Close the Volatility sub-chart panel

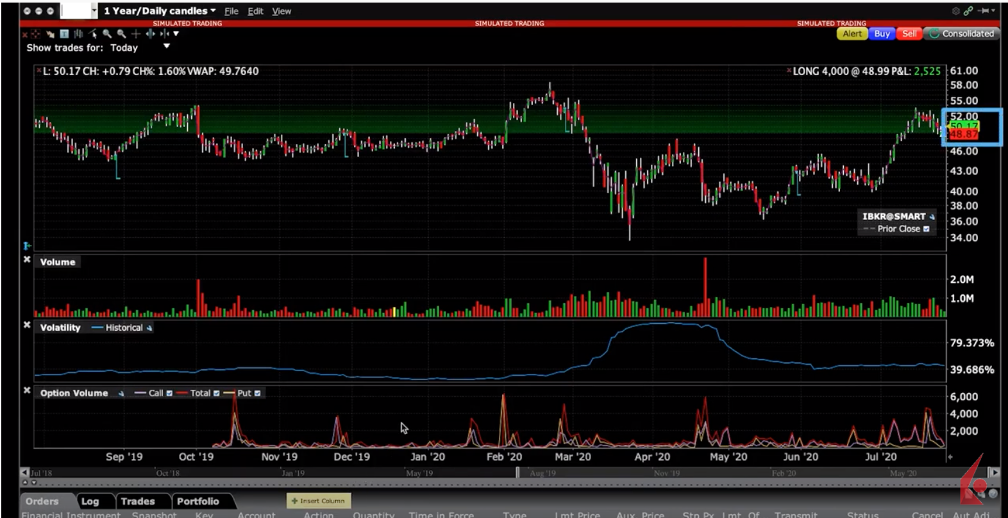27,327
